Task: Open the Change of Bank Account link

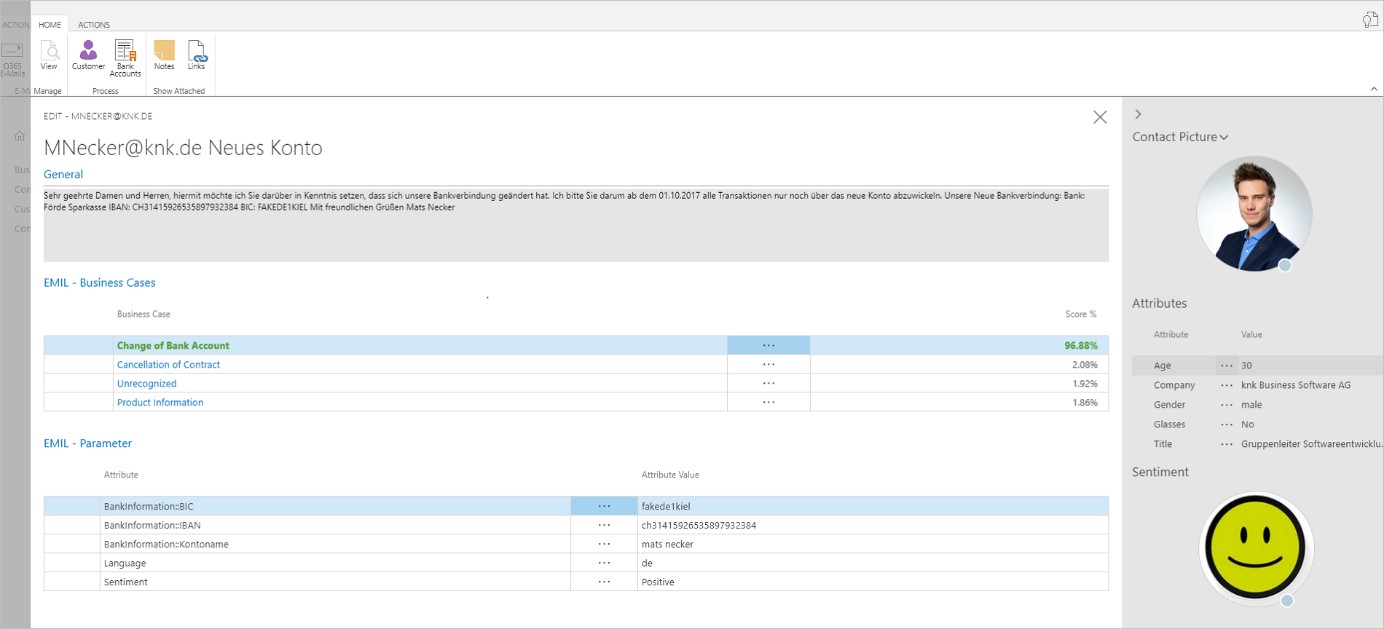Action: [173, 346]
